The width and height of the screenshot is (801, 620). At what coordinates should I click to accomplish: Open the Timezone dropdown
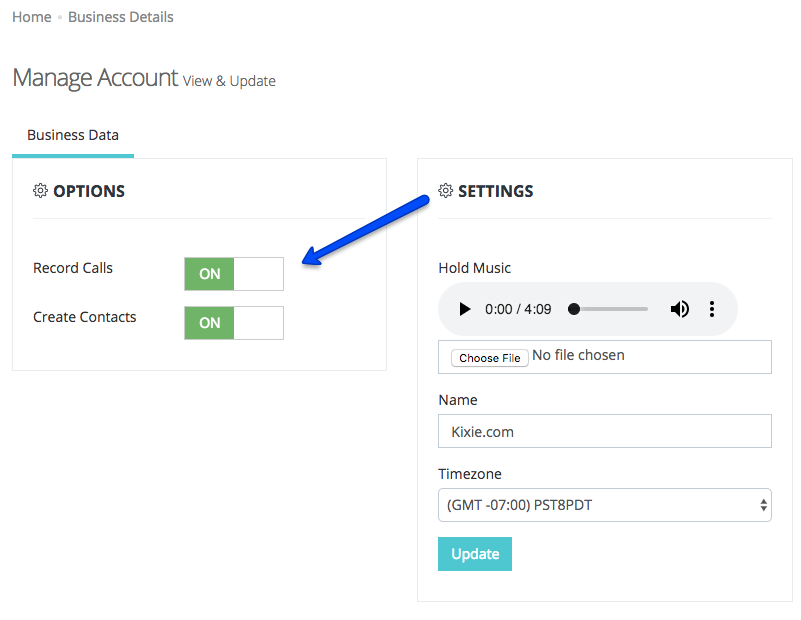[x=605, y=505]
